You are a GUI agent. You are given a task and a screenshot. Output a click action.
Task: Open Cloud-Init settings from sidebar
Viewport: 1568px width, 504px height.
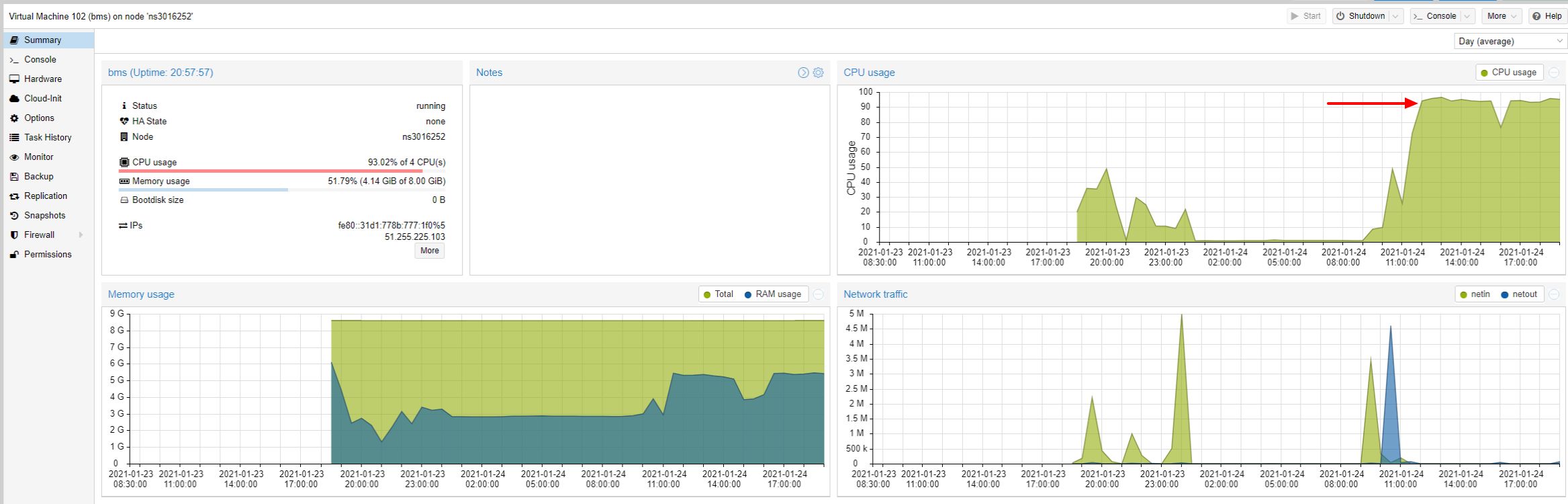click(x=42, y=98)
